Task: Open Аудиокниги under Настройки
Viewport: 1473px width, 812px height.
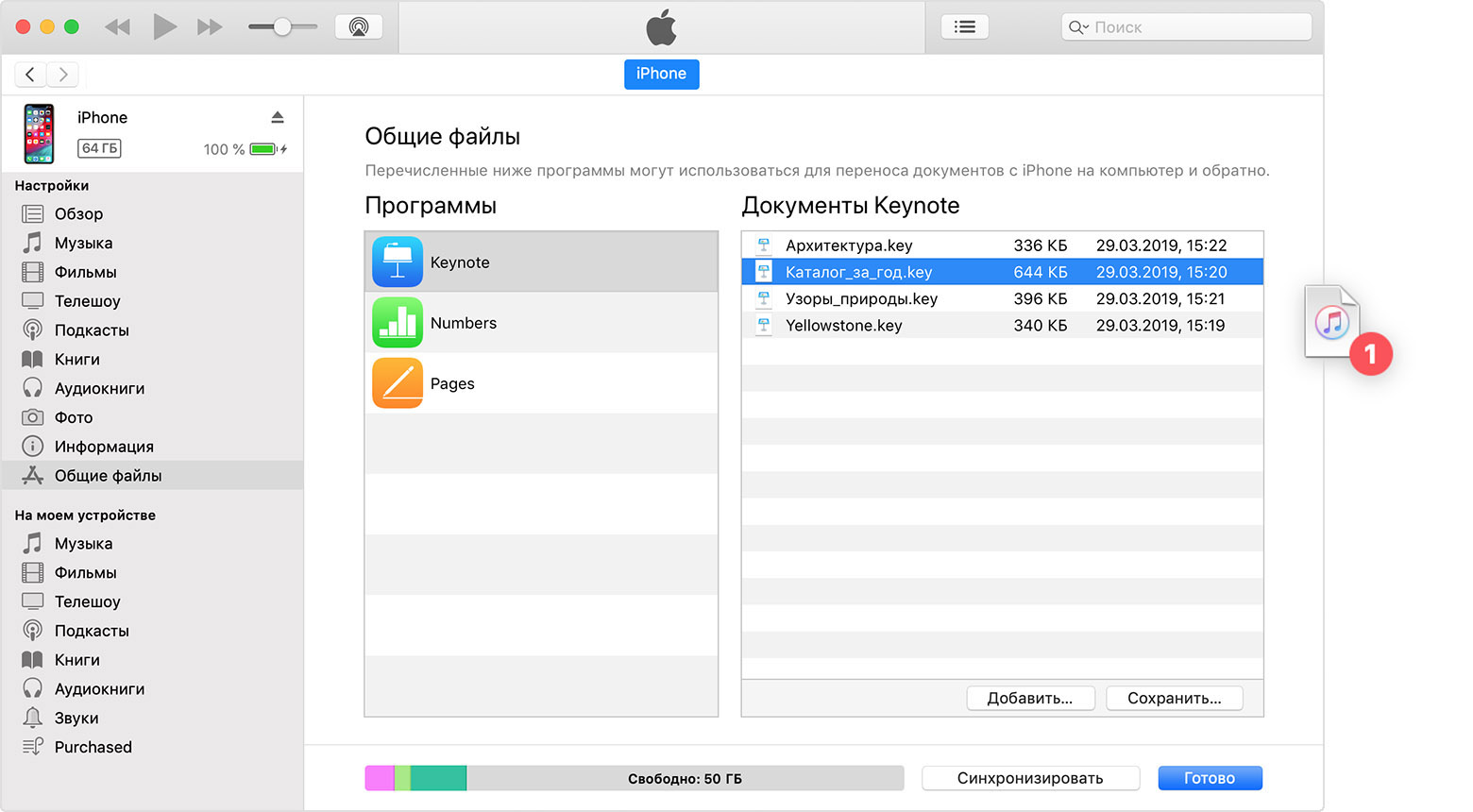Action: [153, 389]
